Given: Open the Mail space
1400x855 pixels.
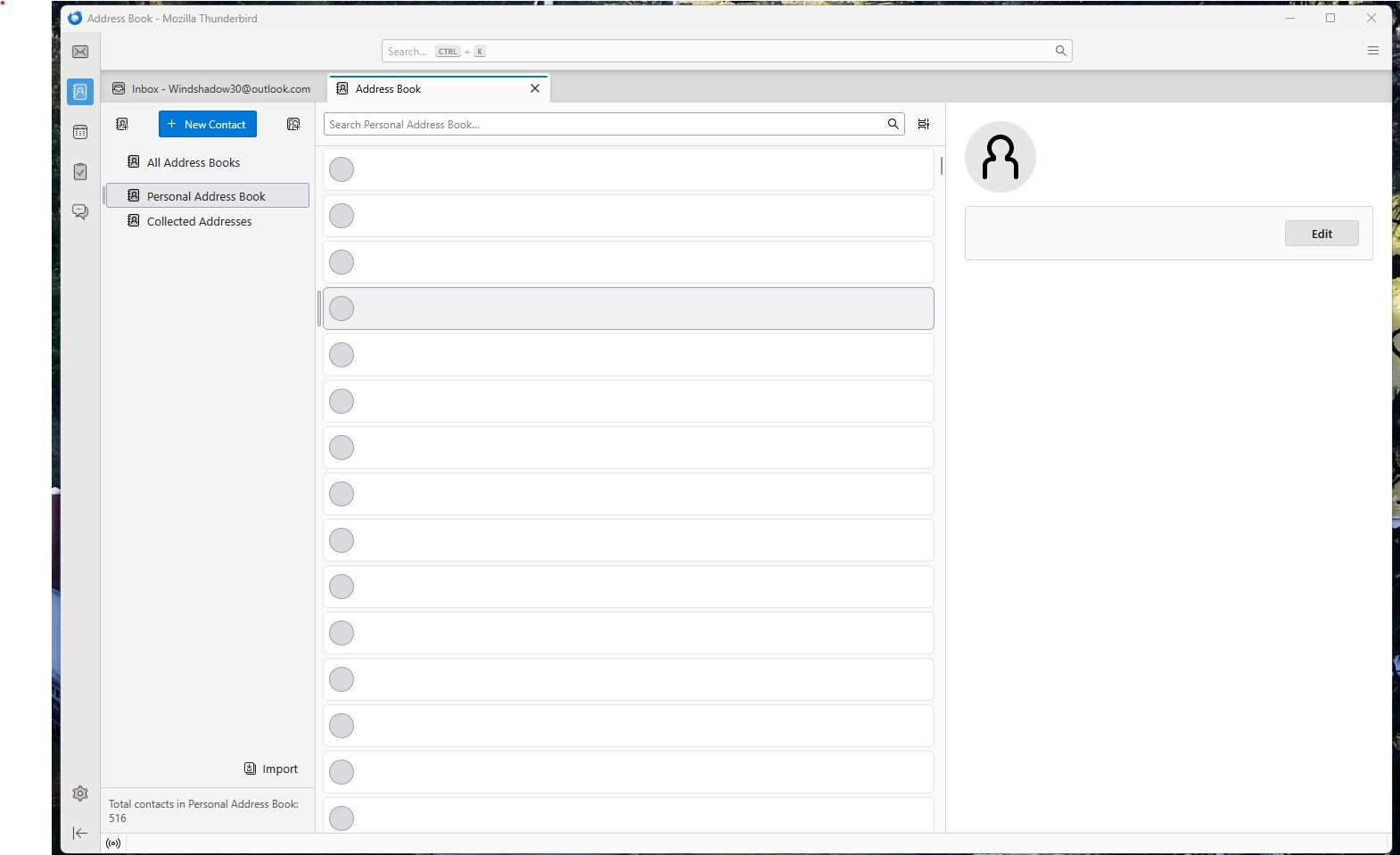Looking at the screenshot, I should pos(80,52).
